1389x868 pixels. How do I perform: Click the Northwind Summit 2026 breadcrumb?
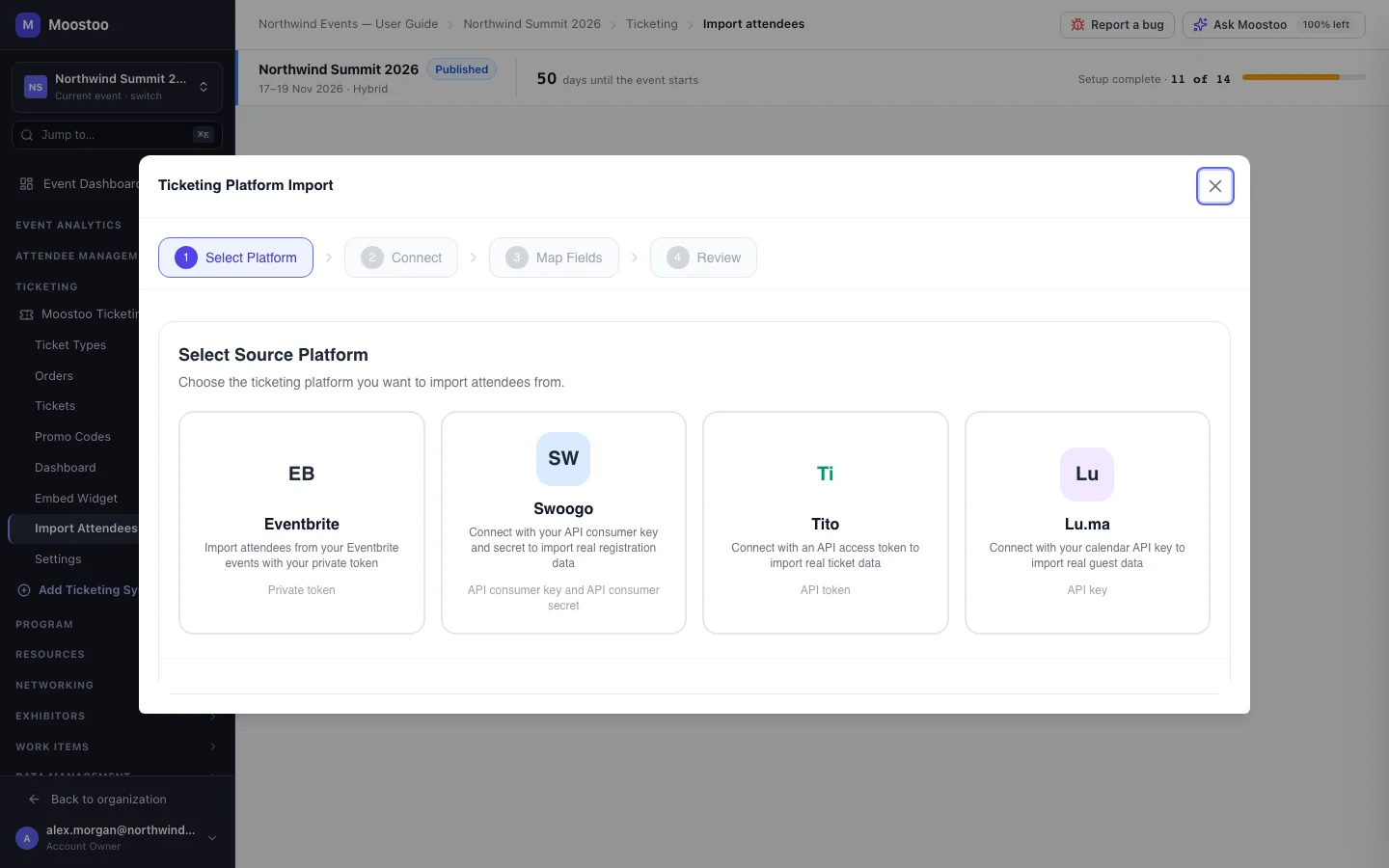pos(531,24)
